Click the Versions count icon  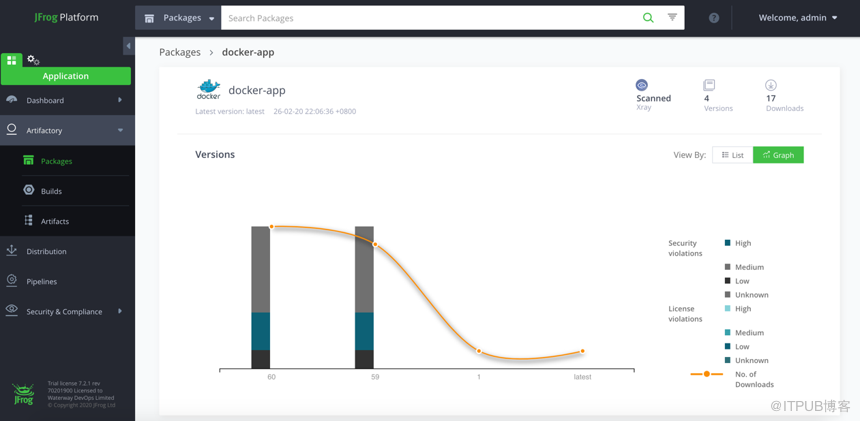click(709, 85)
